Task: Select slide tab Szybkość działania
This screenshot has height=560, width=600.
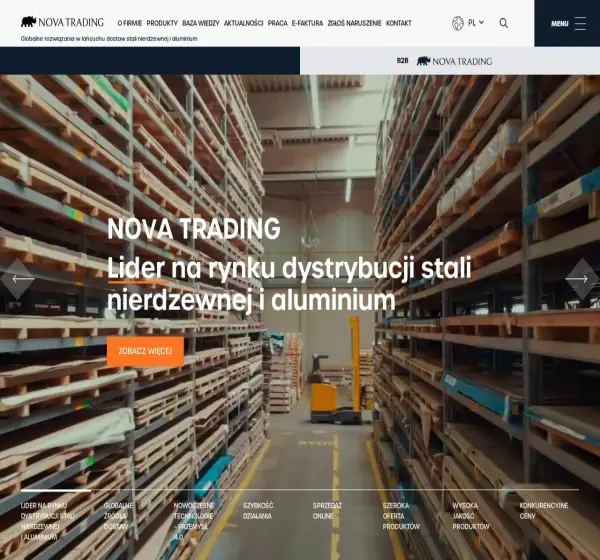Action: (x=258, y=511)
